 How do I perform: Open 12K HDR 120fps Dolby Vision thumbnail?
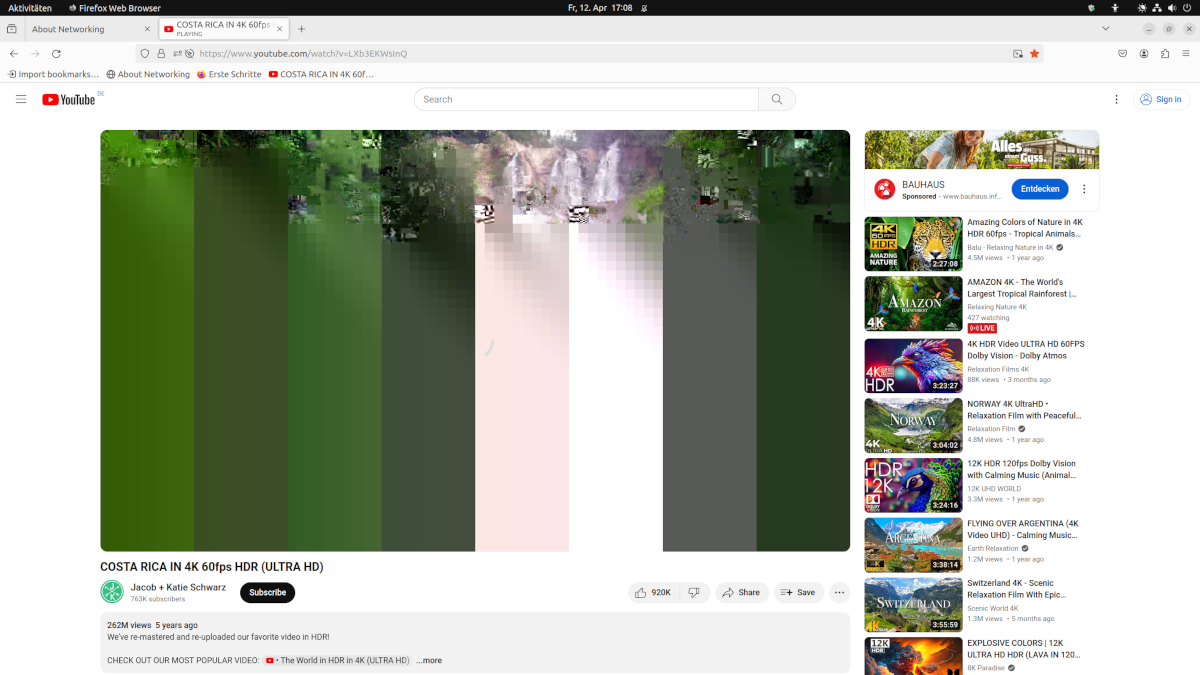(x=914, y=485)
